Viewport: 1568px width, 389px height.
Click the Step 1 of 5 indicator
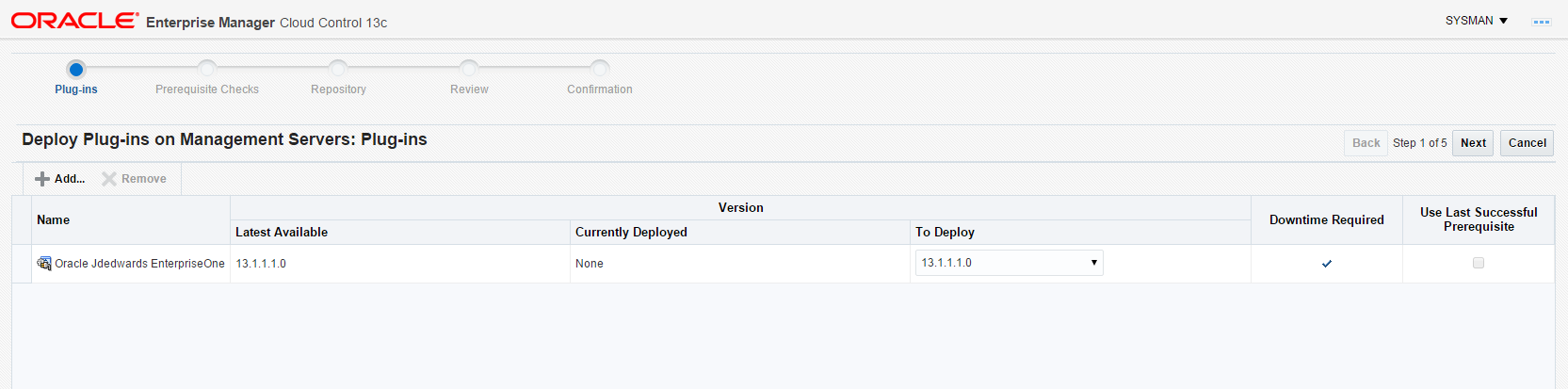click(x=1420, y=143)
